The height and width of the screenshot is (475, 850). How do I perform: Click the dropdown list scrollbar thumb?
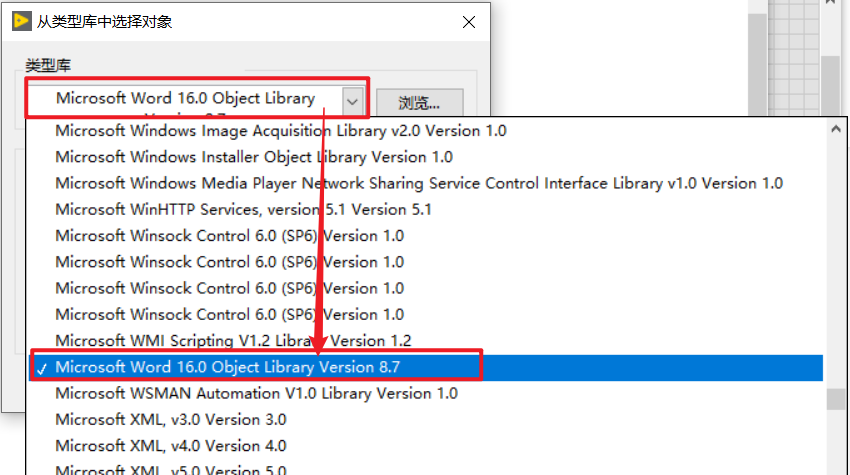[x=836, y=400]
